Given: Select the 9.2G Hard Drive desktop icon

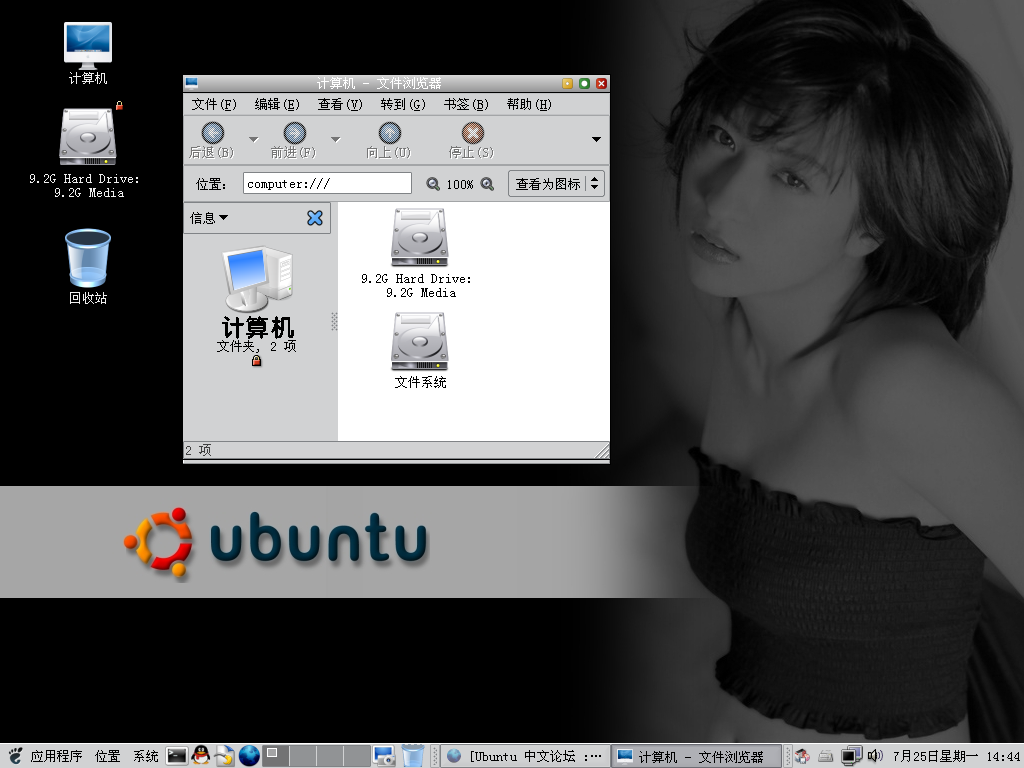Looking at the screenshot, I should tap(88, 136).
